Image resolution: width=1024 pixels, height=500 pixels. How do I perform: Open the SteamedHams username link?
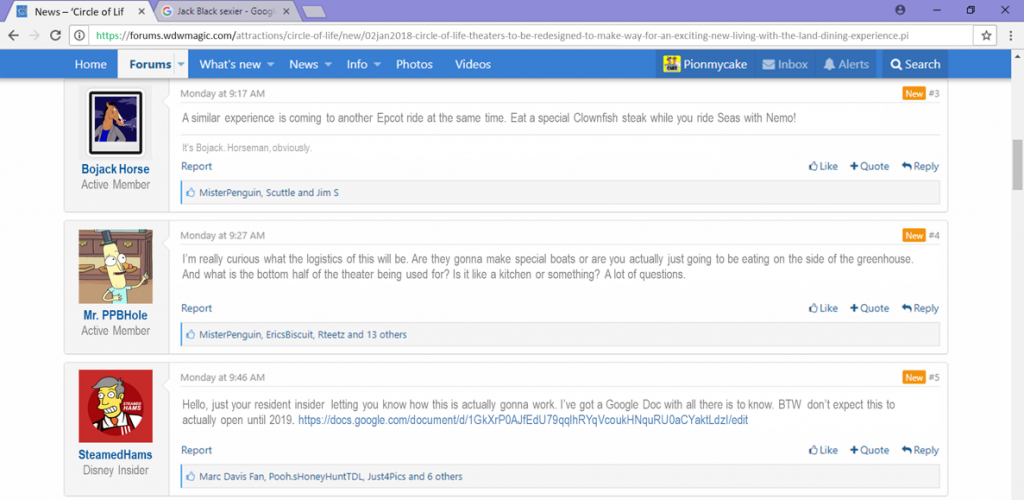tap(116, 455)
